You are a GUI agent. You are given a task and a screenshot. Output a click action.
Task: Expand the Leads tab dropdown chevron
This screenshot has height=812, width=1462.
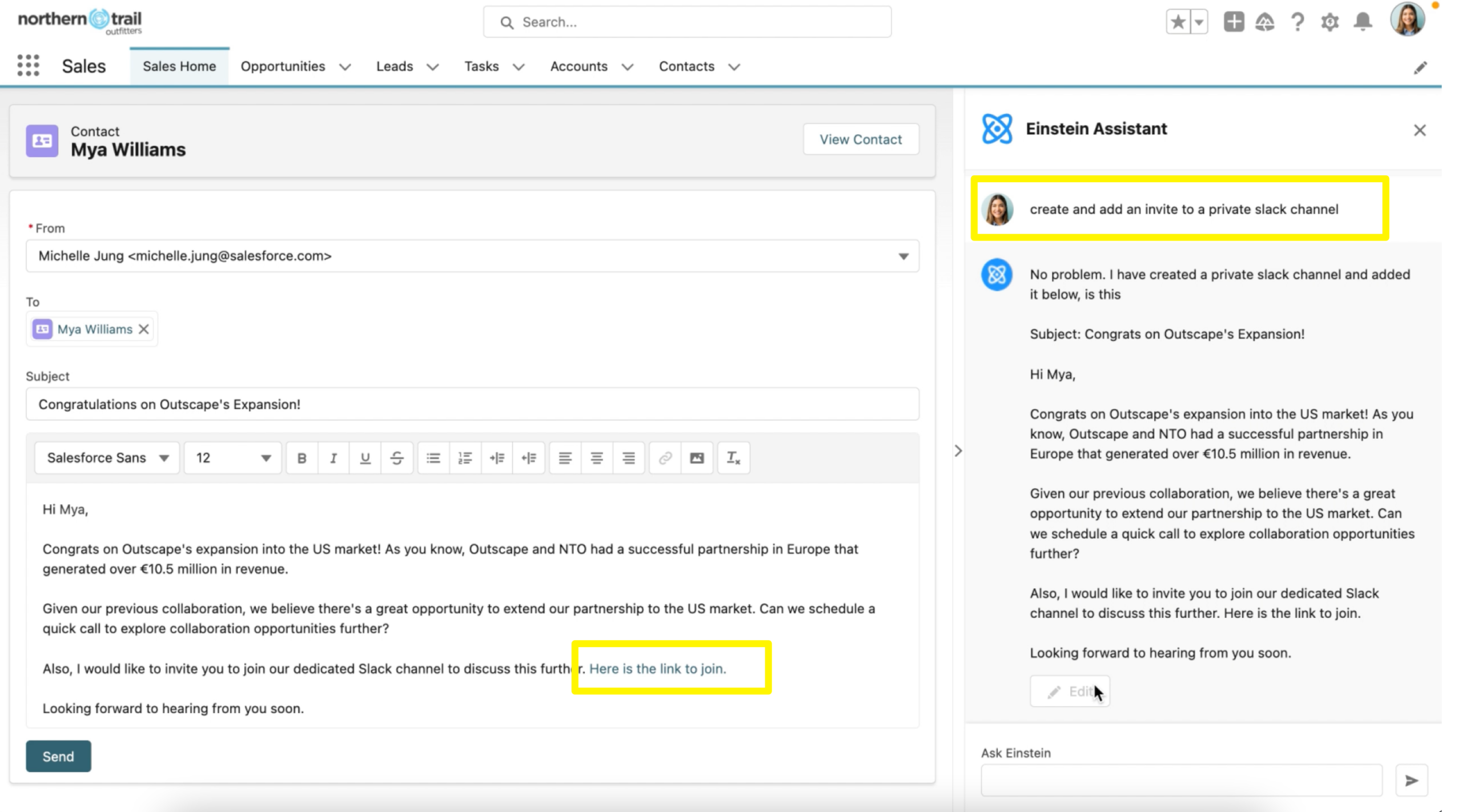(x=433, y=67)
